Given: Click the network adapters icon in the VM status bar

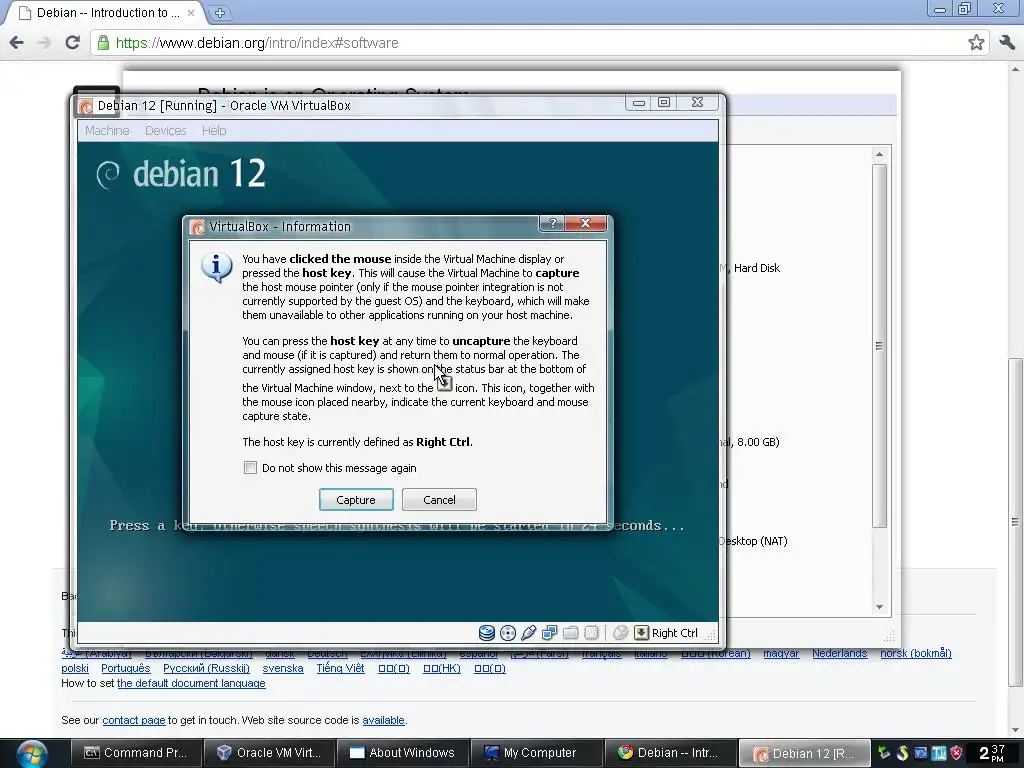Looking at the screenshot, I should tap(549, 633).
